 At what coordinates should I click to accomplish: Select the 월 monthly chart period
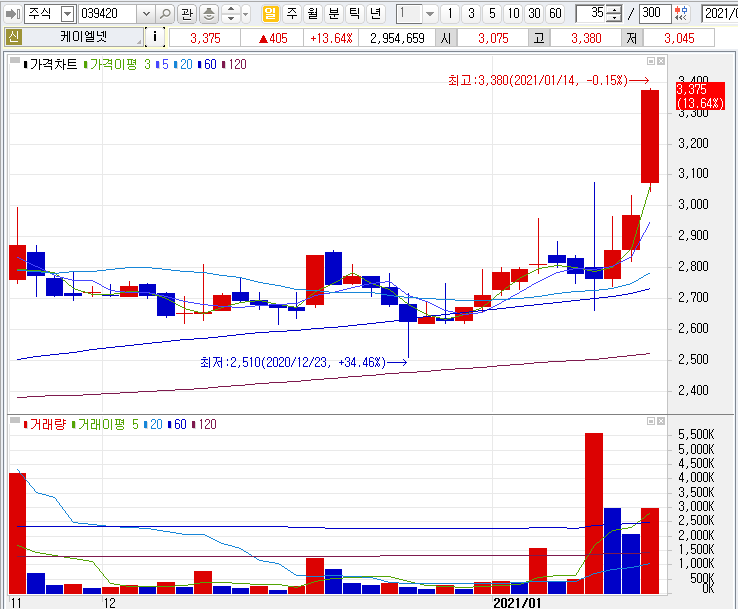(313, 14)
